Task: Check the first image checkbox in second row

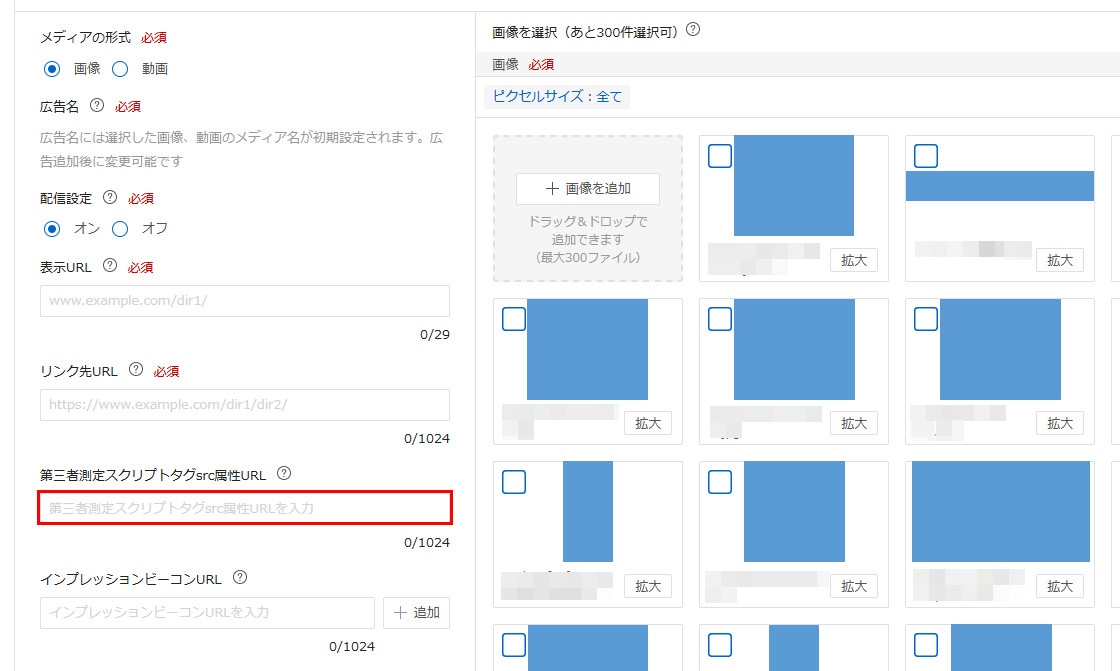Action: [514, 319]
